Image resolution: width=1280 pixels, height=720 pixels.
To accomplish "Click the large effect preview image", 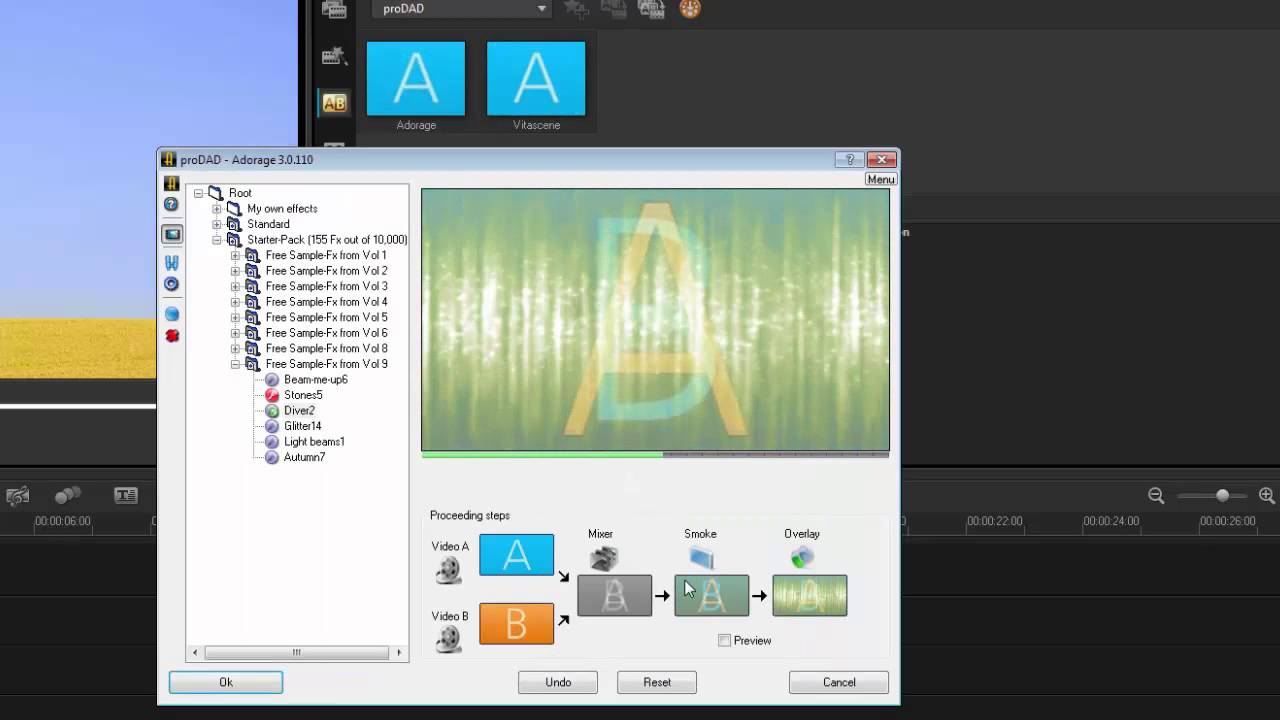I will click(655, 320).
